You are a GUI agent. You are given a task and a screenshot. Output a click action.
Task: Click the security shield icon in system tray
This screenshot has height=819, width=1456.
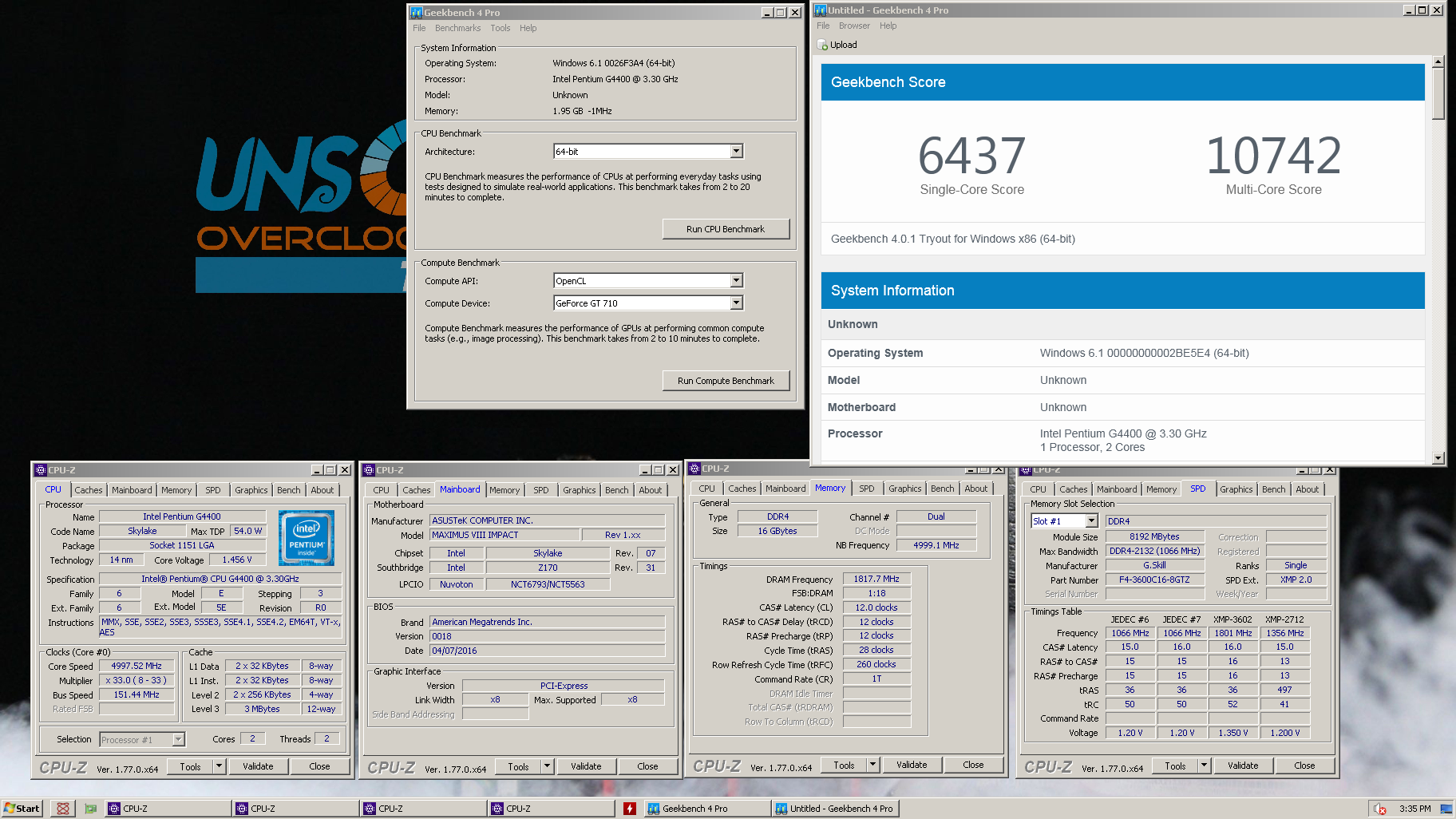click(1379, 809)
